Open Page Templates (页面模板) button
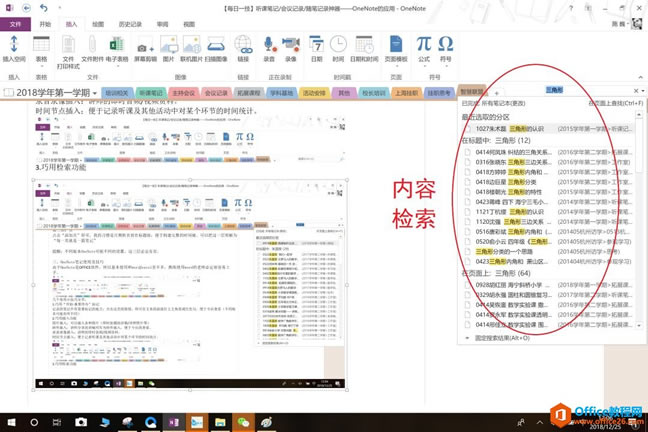Image resolution: width=648 pixels, height=432 pixels. click(x=396, y=49)
